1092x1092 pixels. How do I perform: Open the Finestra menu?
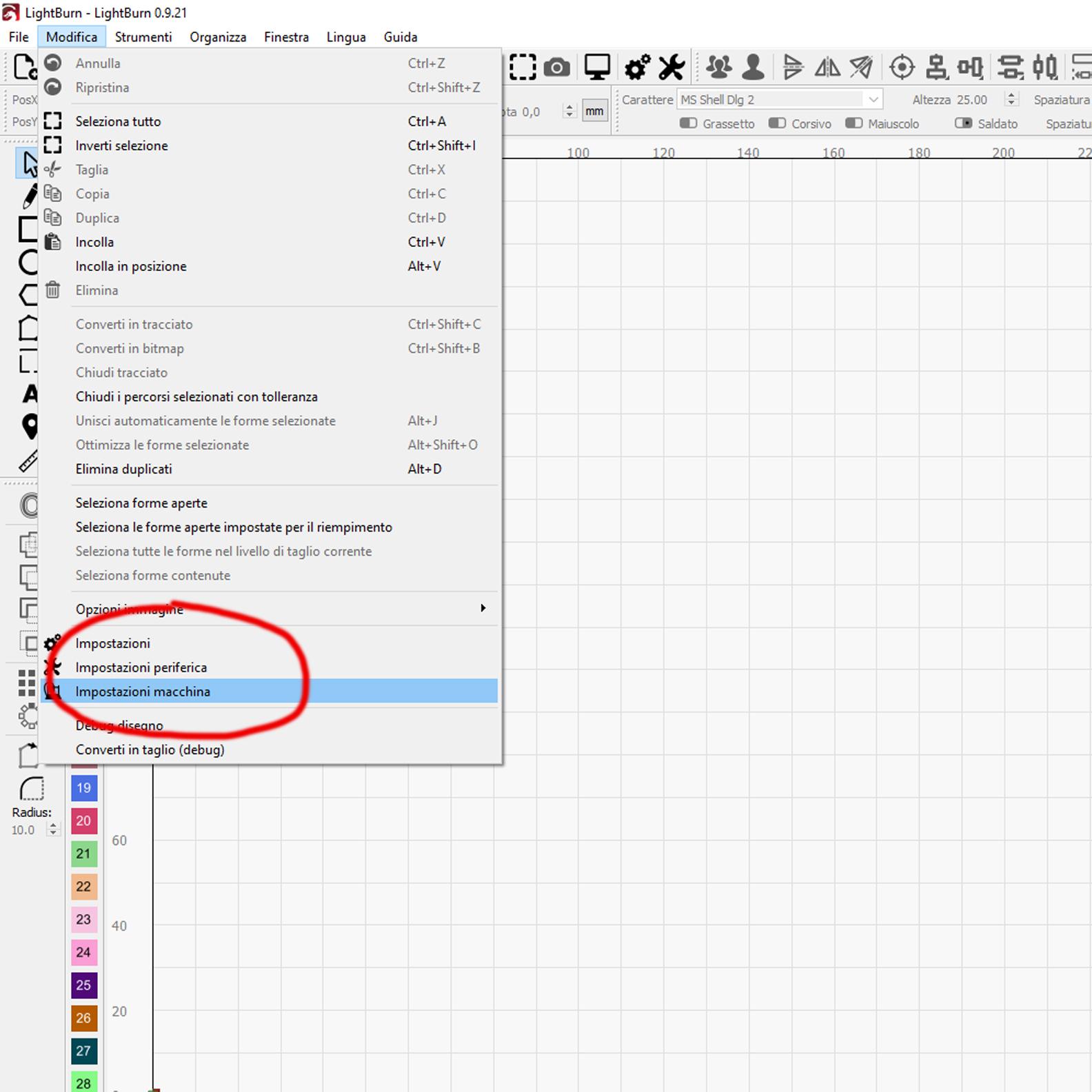tap(286, 37)
